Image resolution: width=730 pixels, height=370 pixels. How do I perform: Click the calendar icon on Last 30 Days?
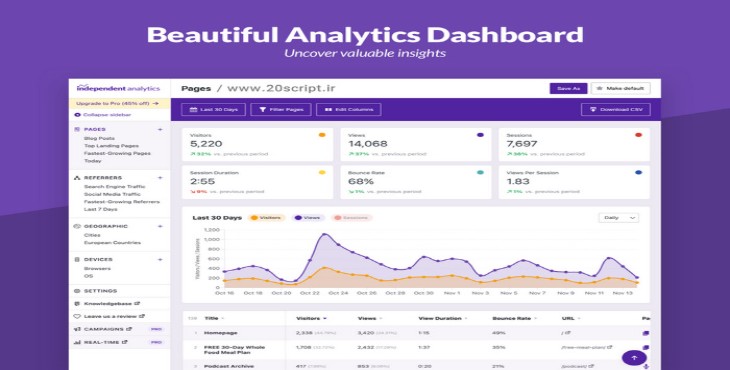click(x=193, y=110)
